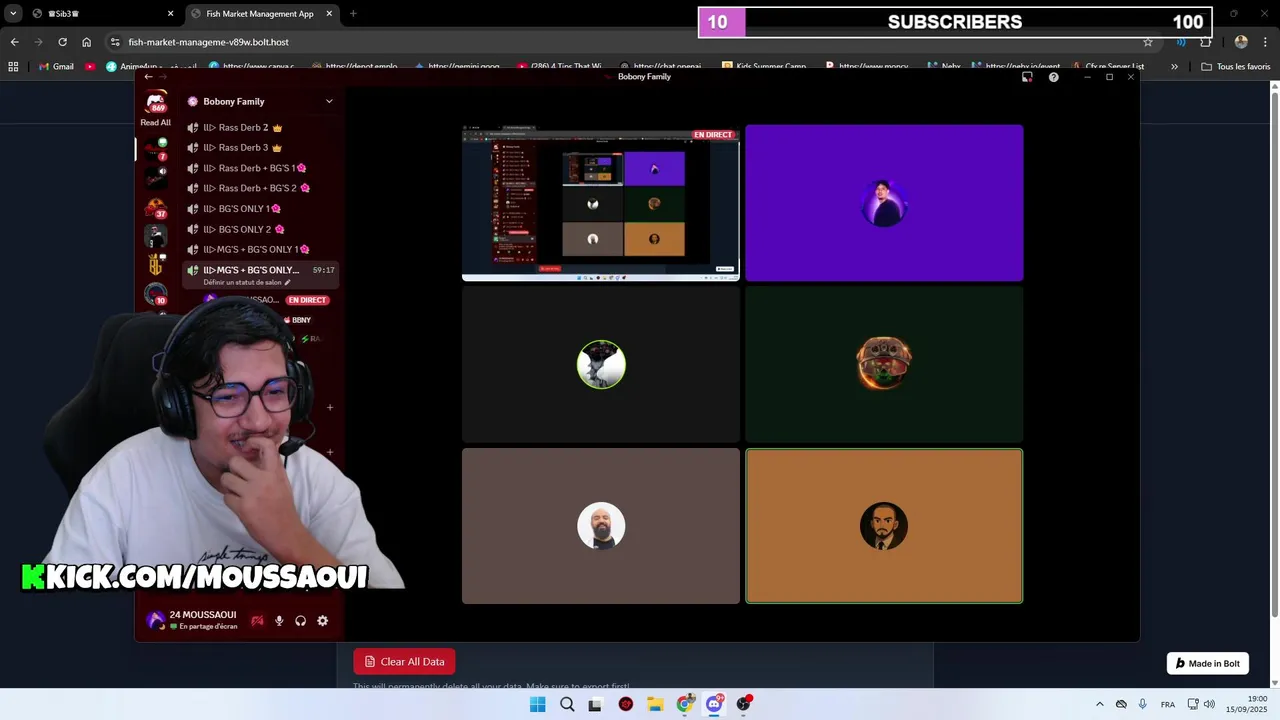The image size is (1280, 720).
Task: Open server icon with 37 badge
Action: tap(156, 207)
